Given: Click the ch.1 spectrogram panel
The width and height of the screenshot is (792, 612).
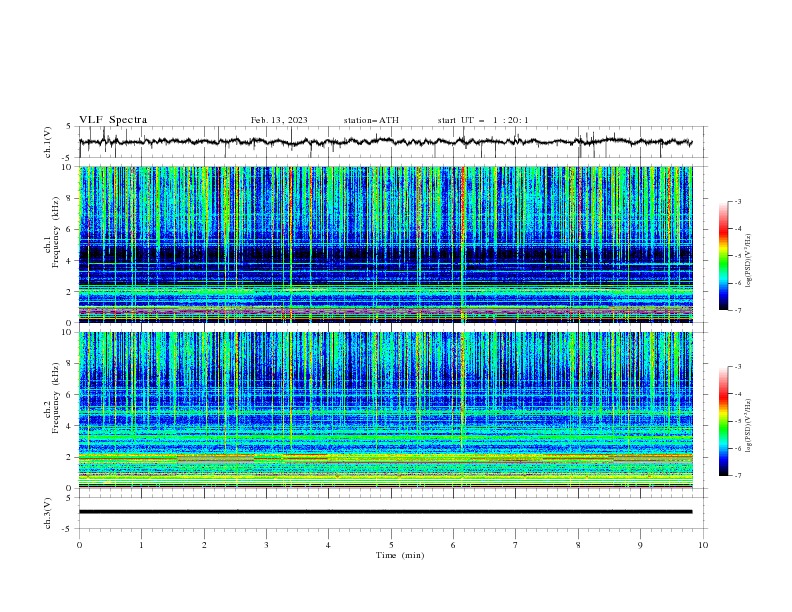Looking at the screenshot, I should click(x=385, y=244).
